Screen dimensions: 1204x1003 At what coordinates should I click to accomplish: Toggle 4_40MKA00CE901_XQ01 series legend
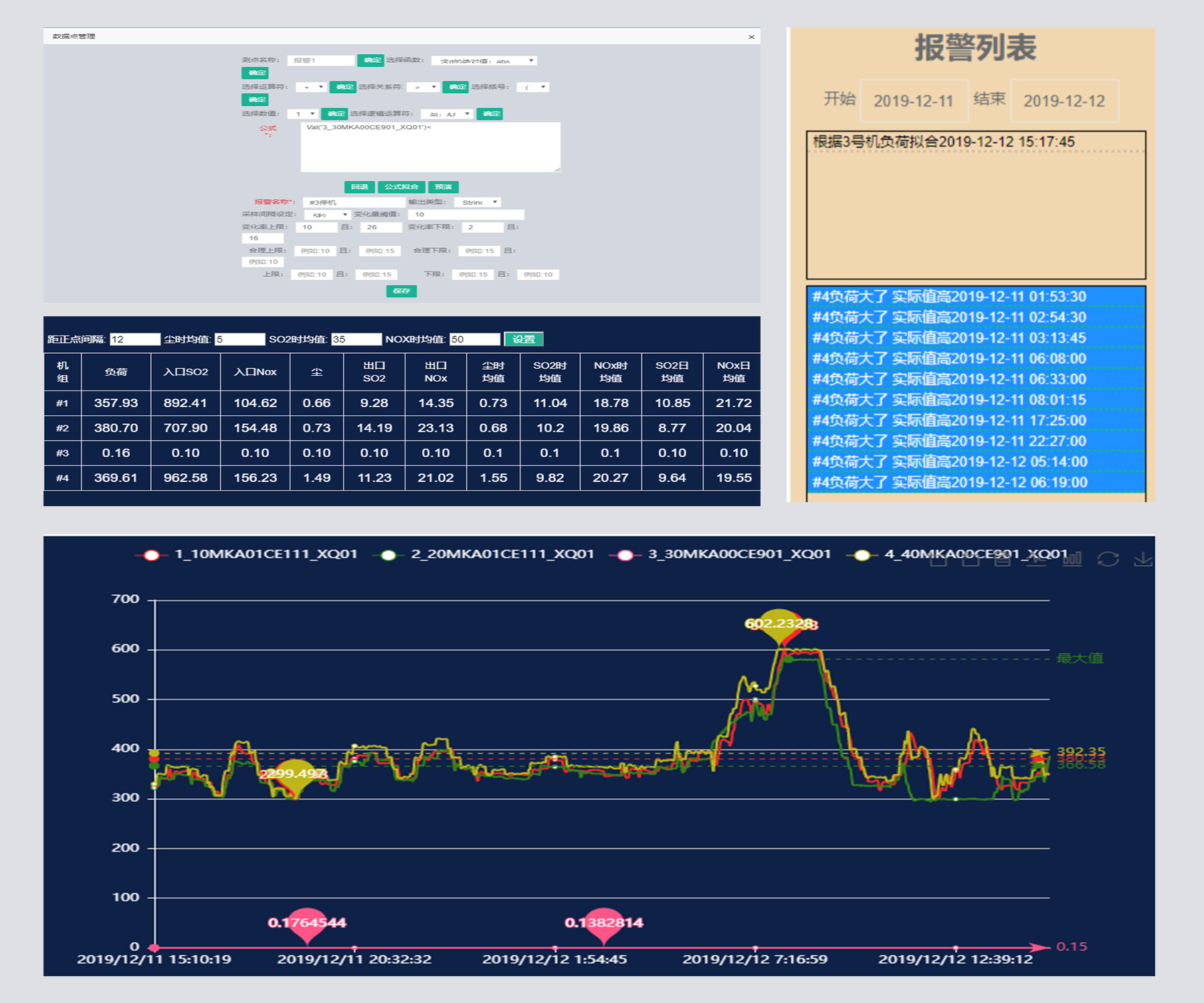957,554
